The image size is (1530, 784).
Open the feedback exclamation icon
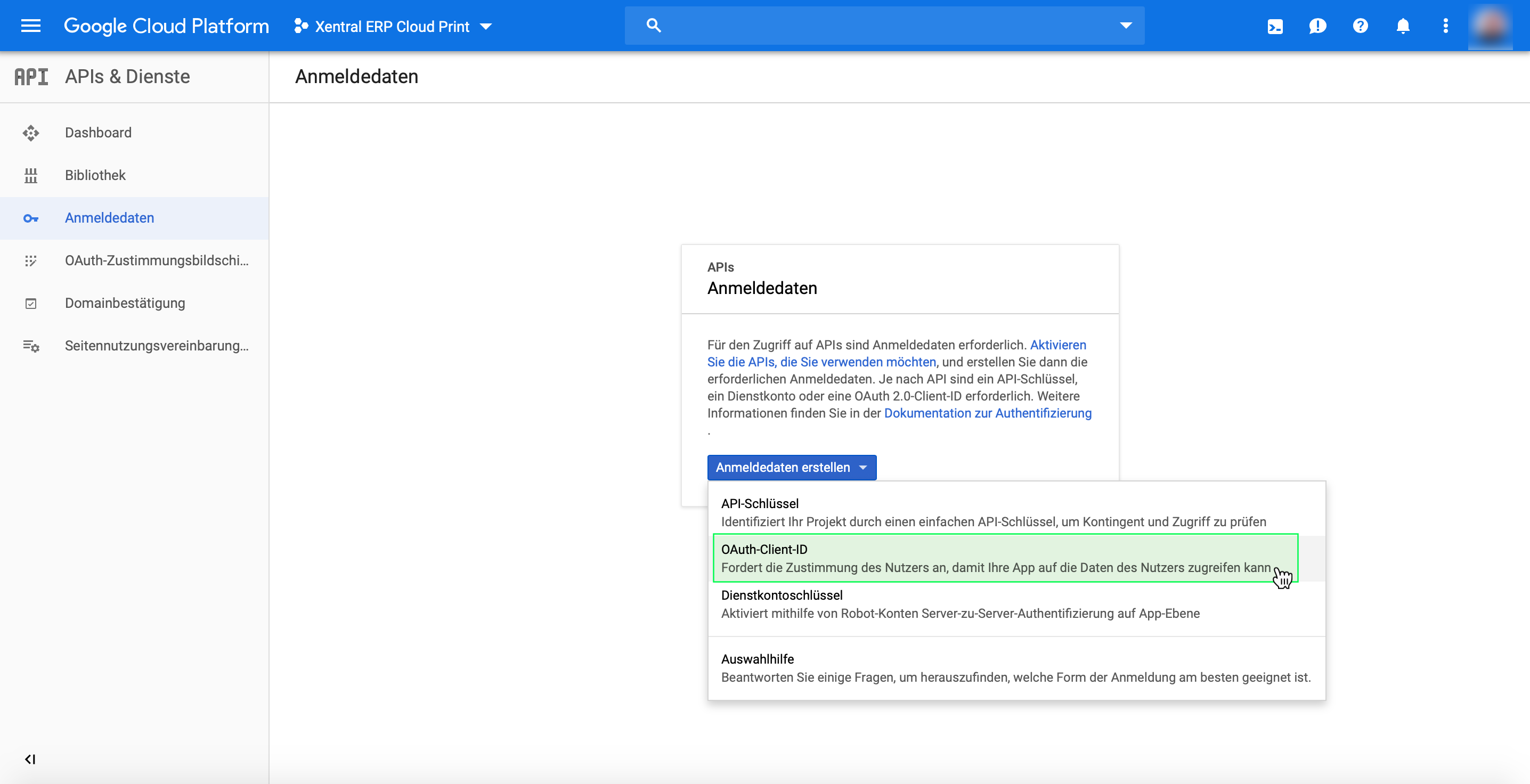(1317, 26)
